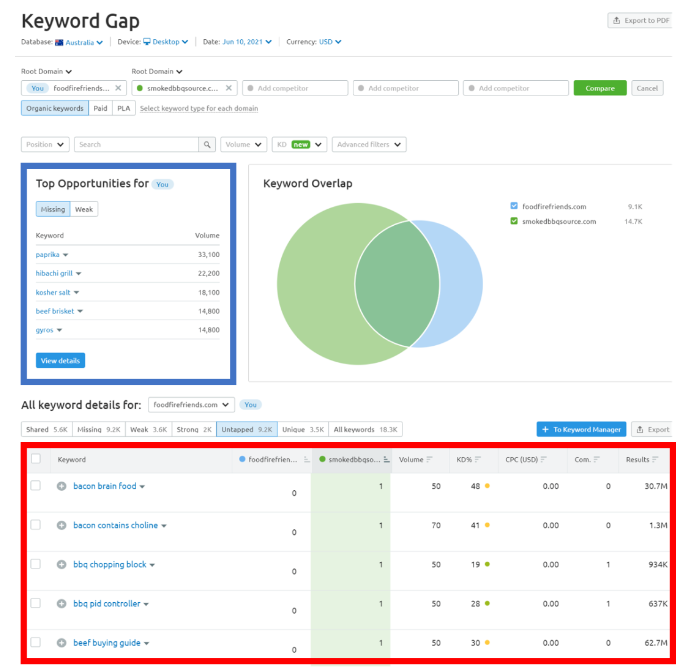The height and width of the screenshot is (672, 696).
Task: Click the light blue Venn segment
Action: coord(462,284)
